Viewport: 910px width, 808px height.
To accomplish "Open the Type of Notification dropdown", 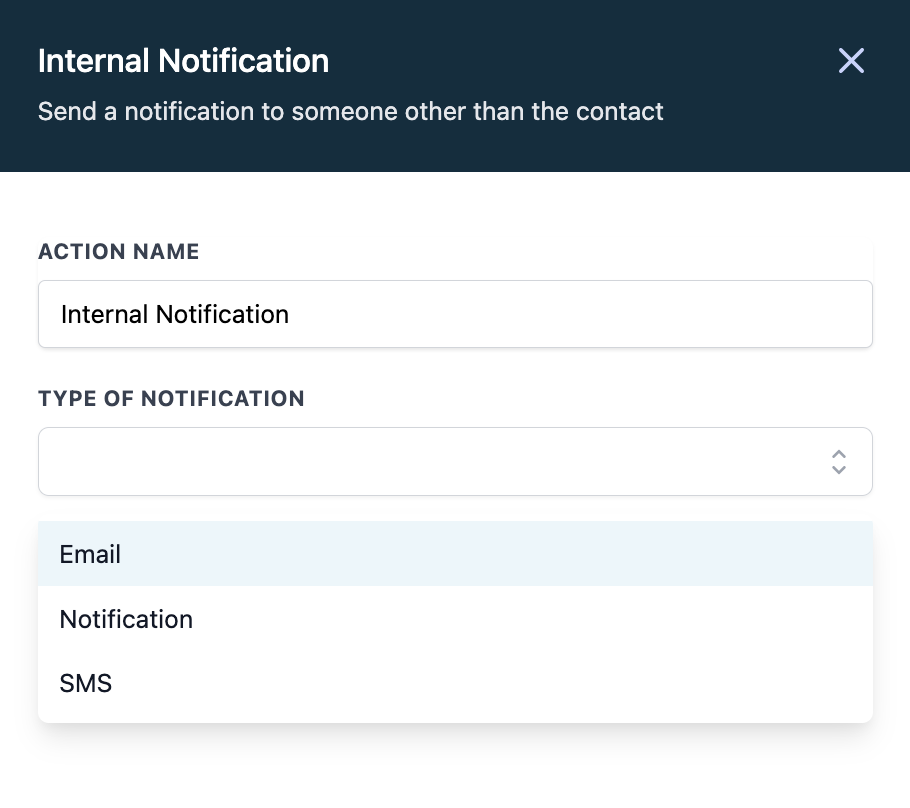I will pyautogui.click(x=455, y=461).
